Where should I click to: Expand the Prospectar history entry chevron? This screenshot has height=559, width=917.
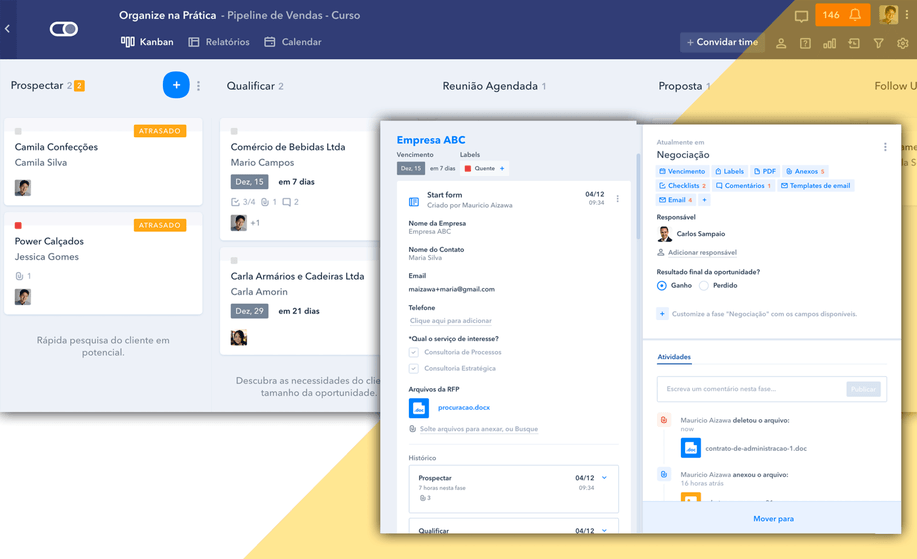point(605,478)
